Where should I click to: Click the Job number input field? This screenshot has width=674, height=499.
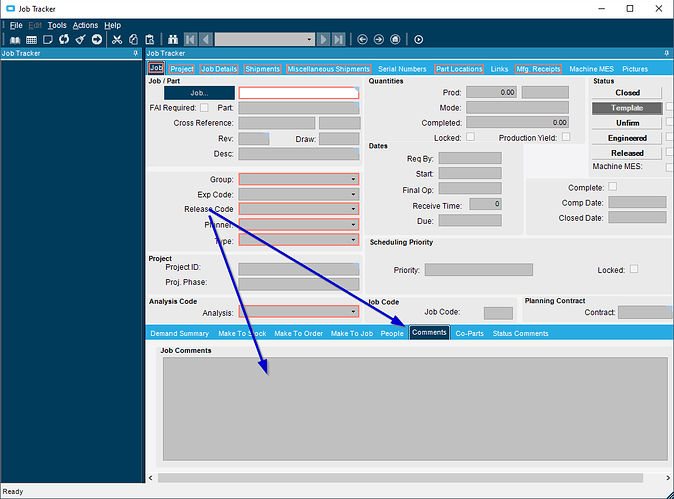click(x=299, y=93)
